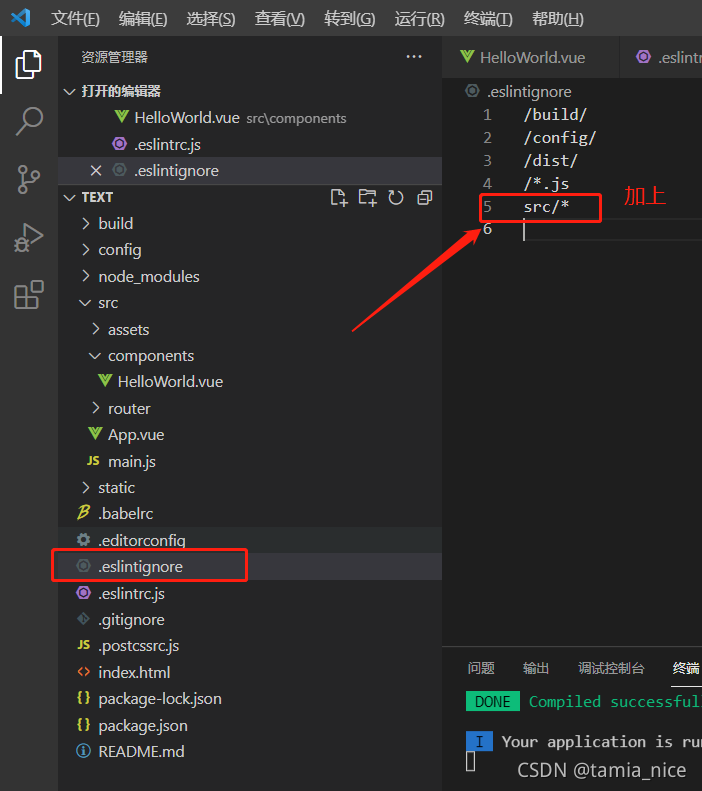702x791 pixels.
Task: Create a new folder in TEXT folder
Action: point(367,197)
